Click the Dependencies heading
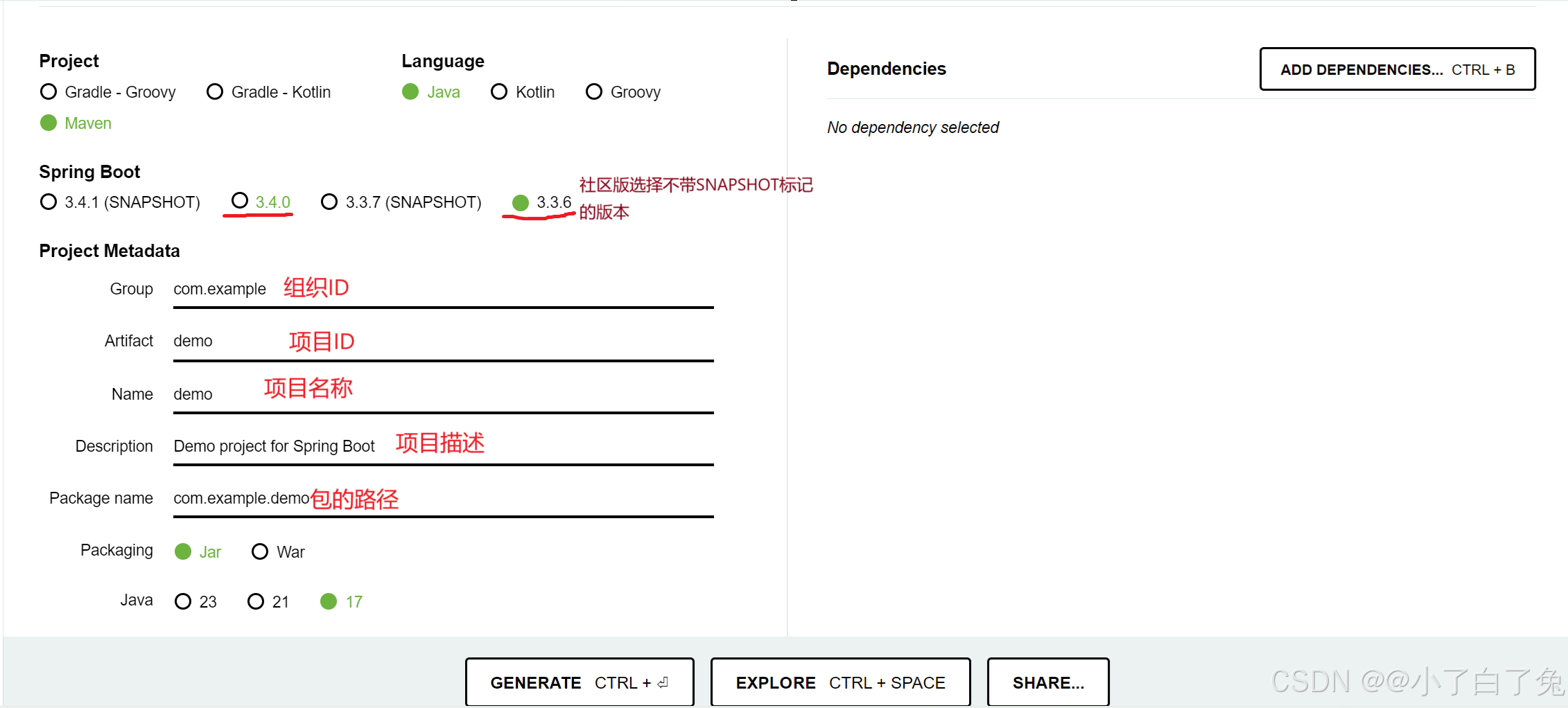Image resolution: width=1568 pixels, height=708 pixels. [887, 69]
